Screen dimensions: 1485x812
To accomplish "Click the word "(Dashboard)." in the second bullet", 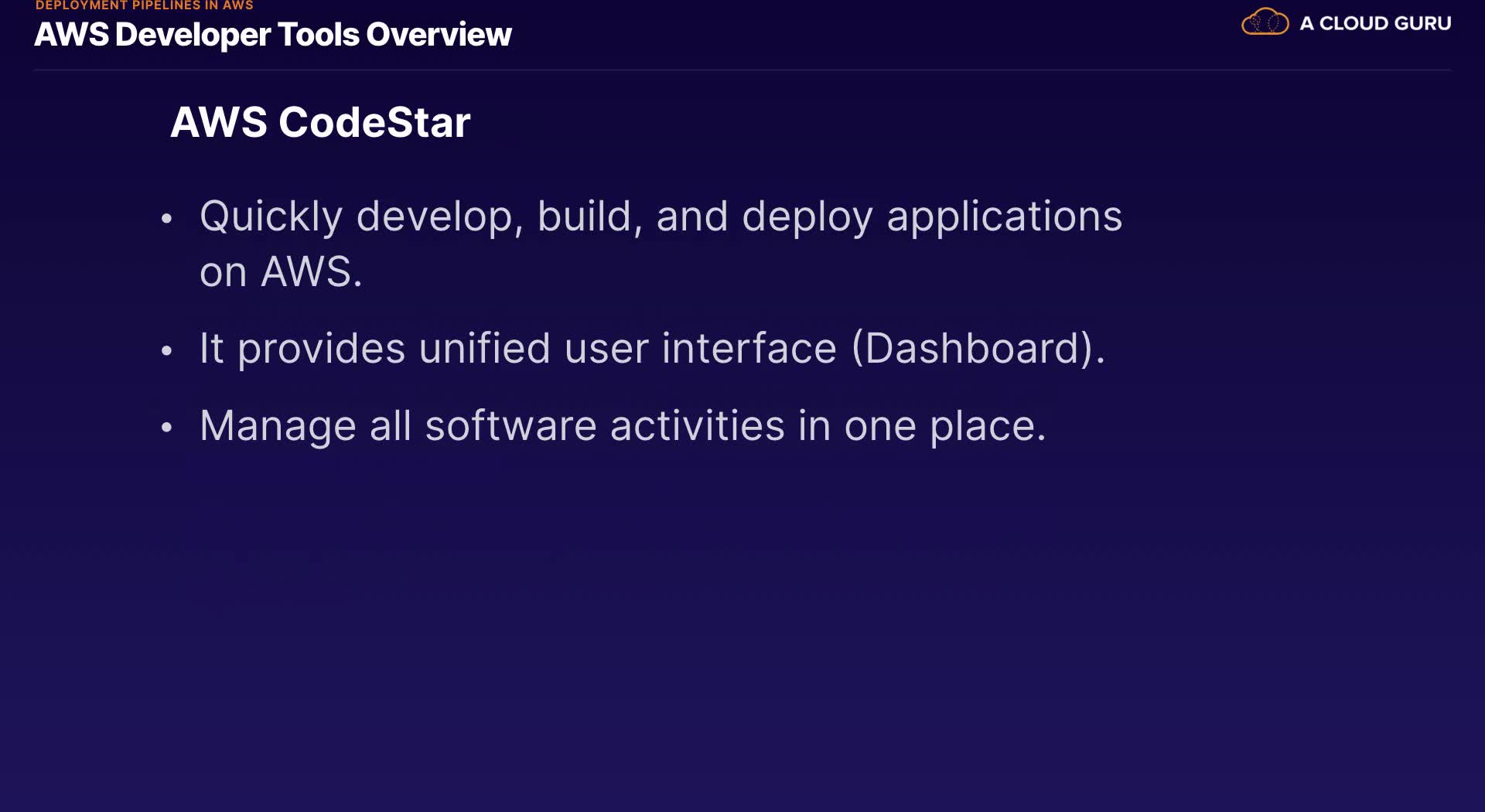I will [978, 349].
